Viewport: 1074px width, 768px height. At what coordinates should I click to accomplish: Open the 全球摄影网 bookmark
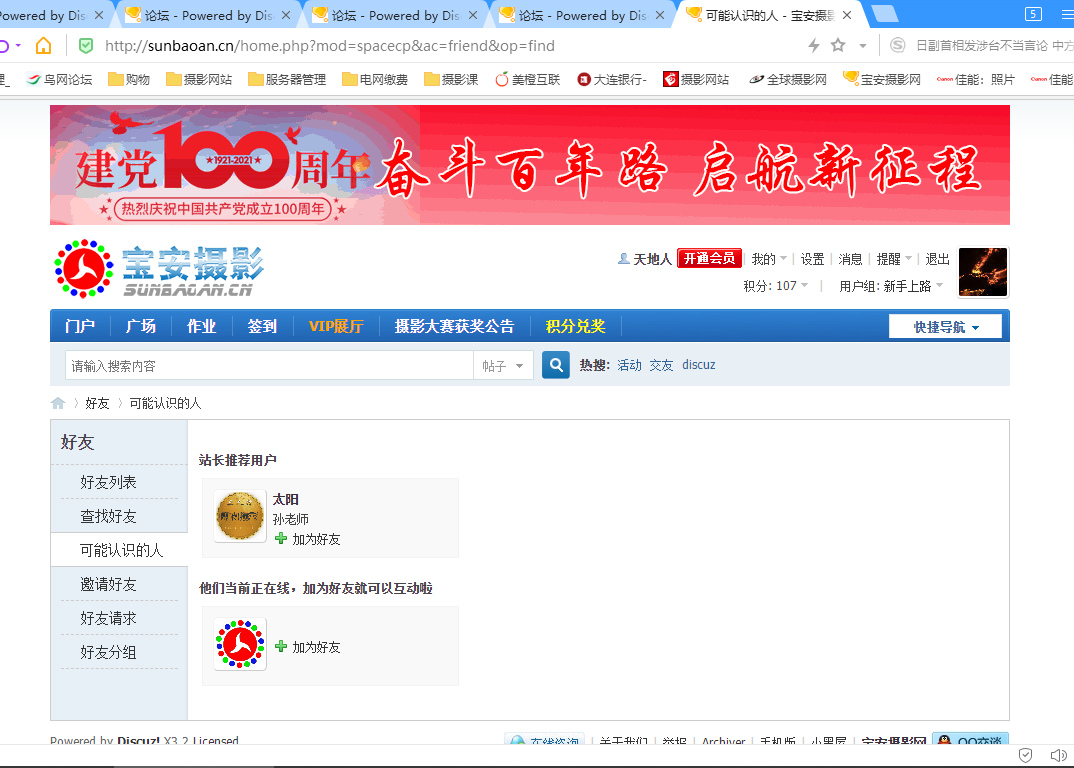[788, 79]
